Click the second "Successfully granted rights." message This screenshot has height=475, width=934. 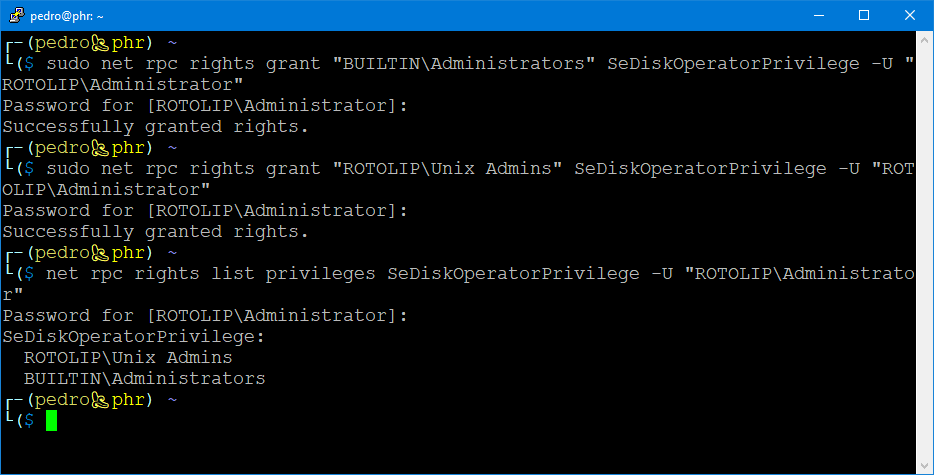(156, 232)
